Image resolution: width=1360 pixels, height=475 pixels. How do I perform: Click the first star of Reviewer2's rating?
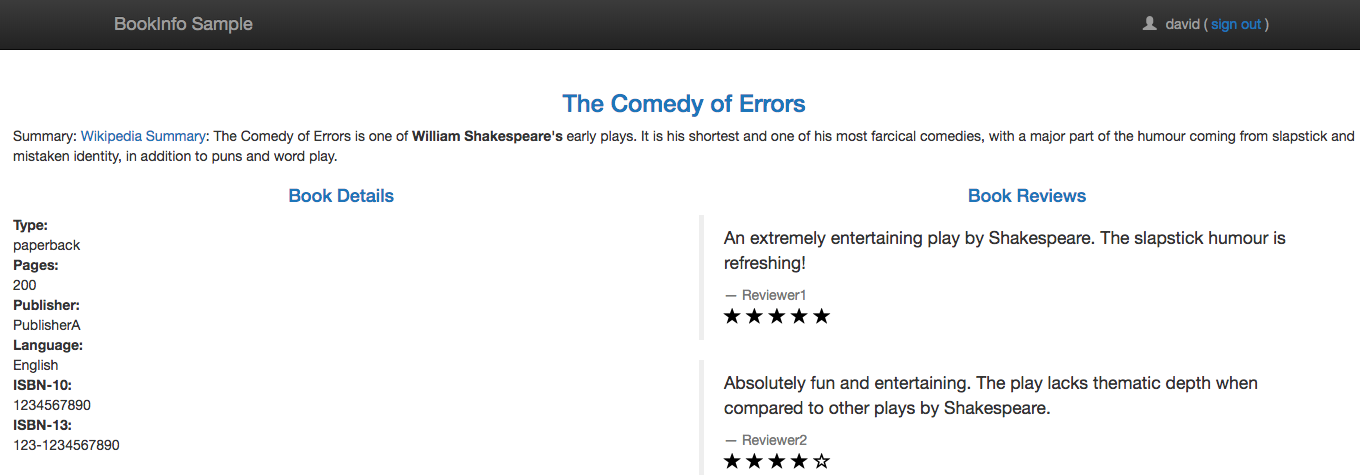(733, 462)
